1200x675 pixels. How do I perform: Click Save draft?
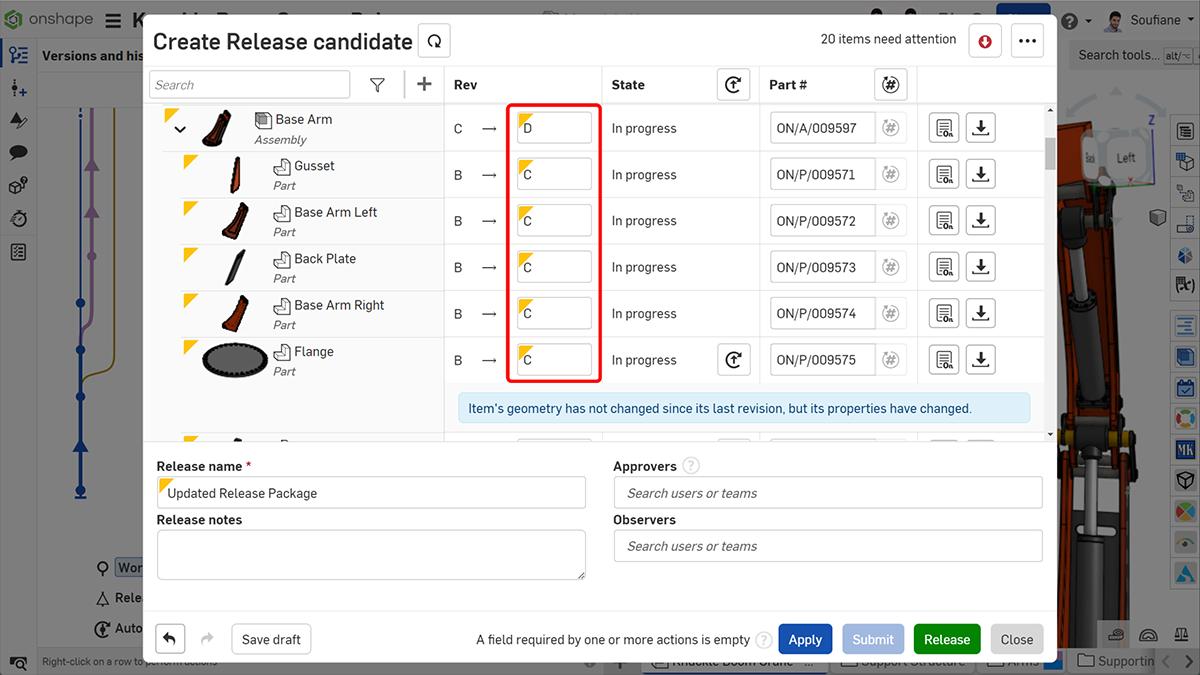[x=271, y=638]
